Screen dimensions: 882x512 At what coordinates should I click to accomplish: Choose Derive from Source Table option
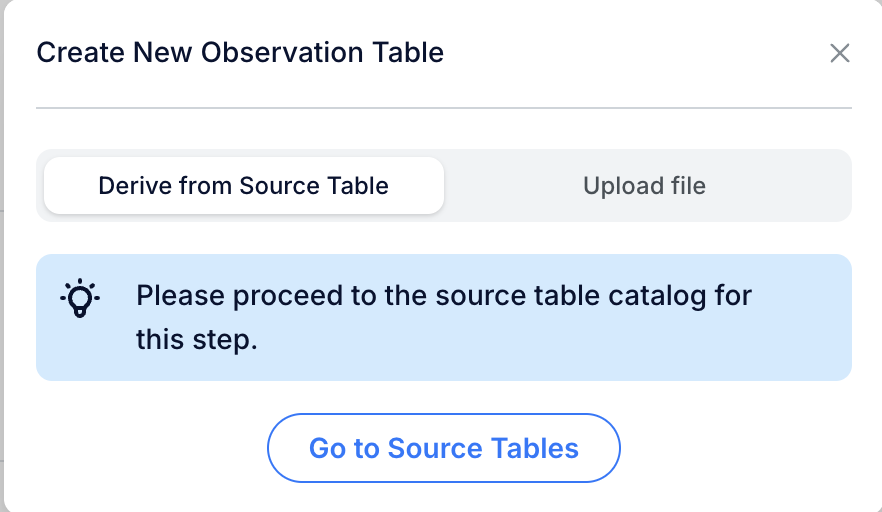point(244,186)
